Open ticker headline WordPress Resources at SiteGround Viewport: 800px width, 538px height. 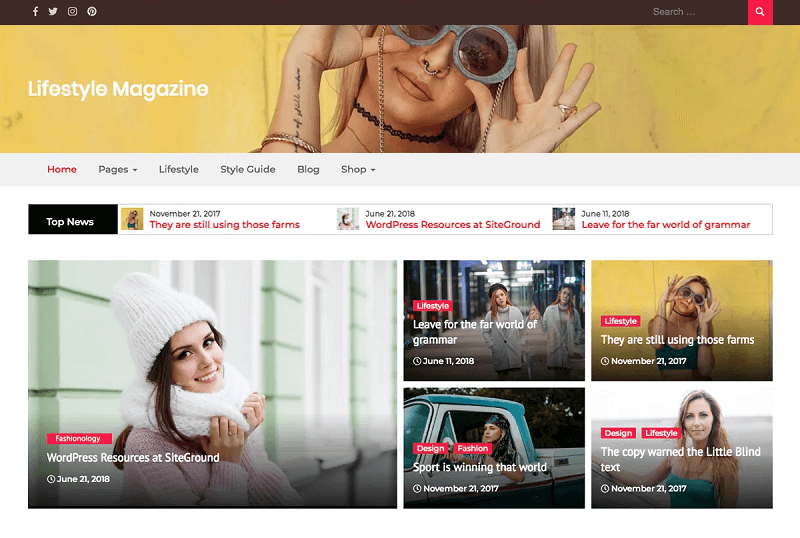[453, 225]
